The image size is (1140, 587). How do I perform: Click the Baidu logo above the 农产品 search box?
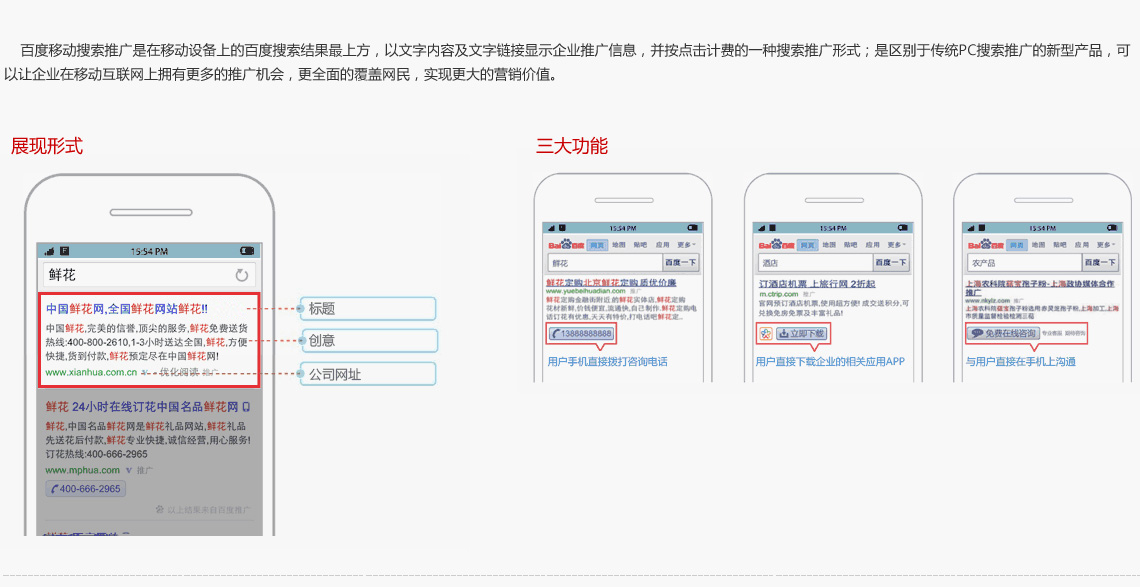tap(984, 245)
